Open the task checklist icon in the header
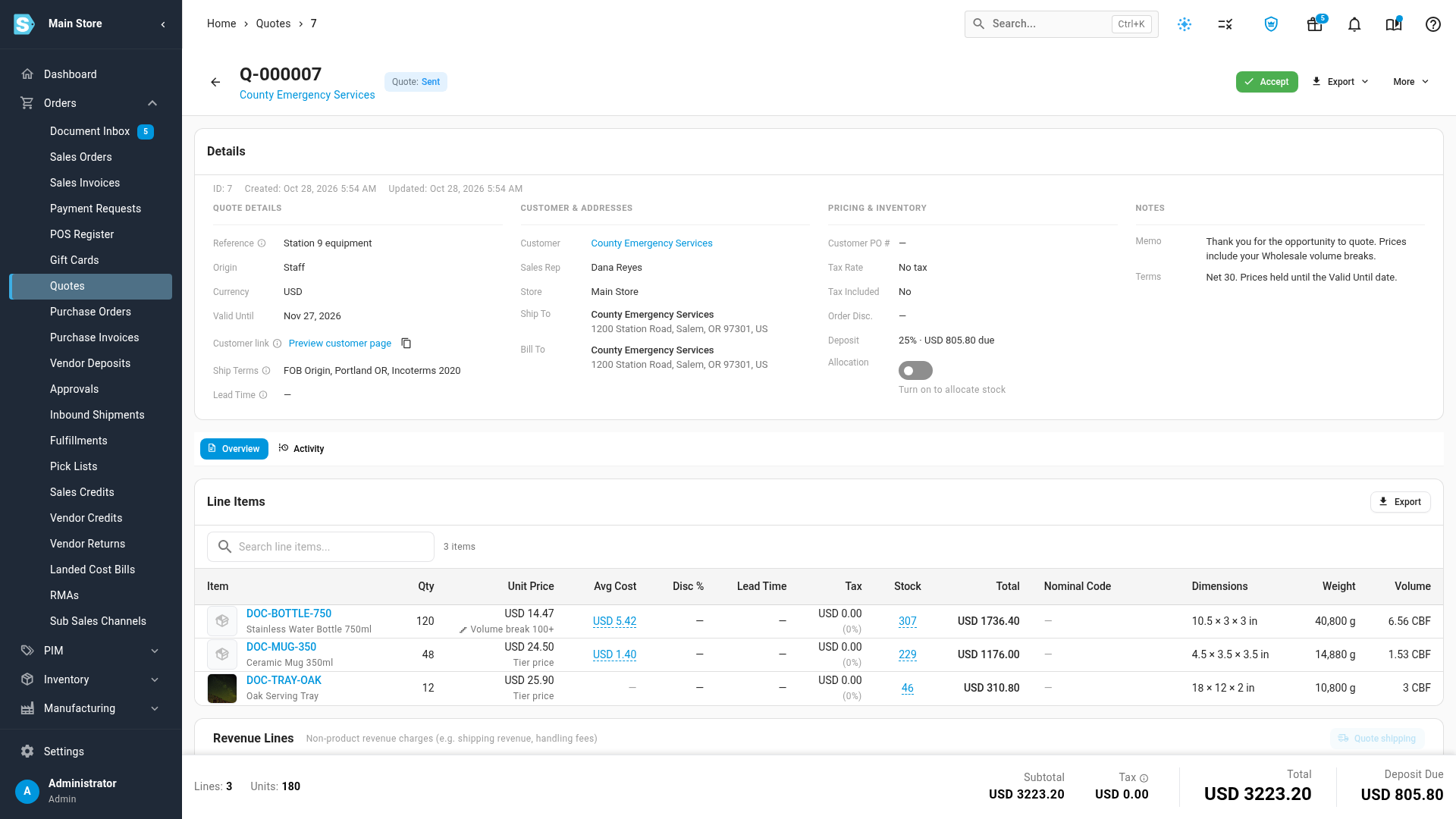The image size is (1456, 819). 1225,24
